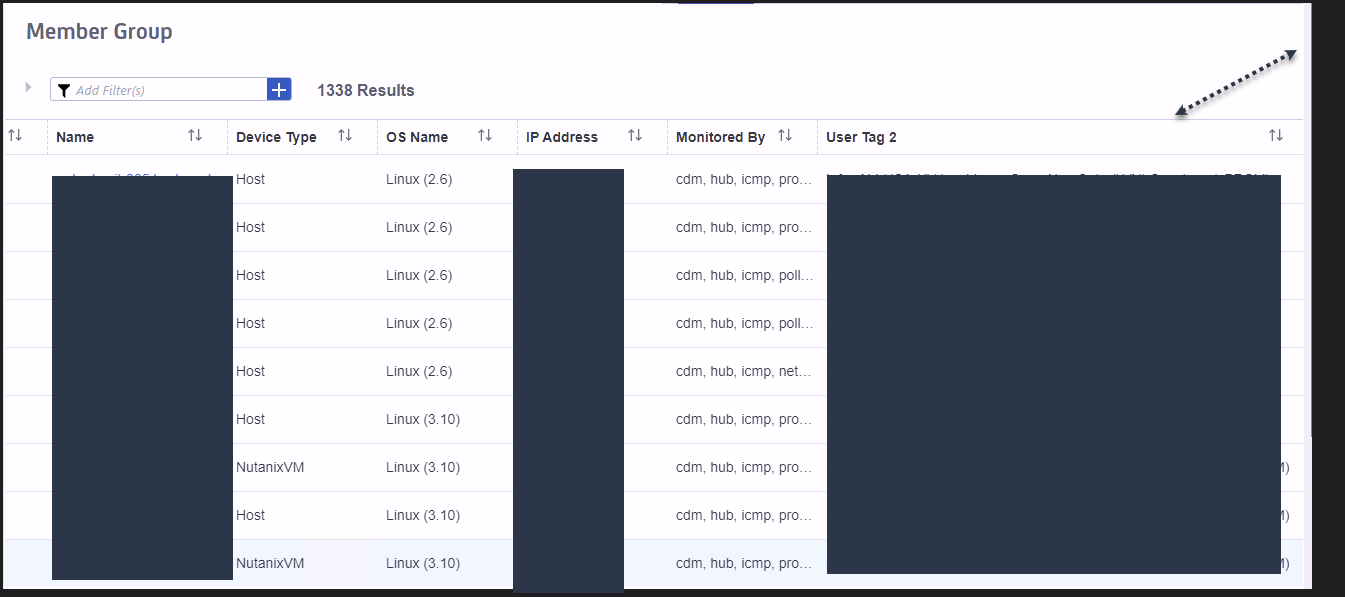The image size is (1345, 597).
Task: Sort by Name column arrows
Action: pyautogui.click(x=195, y=135)
